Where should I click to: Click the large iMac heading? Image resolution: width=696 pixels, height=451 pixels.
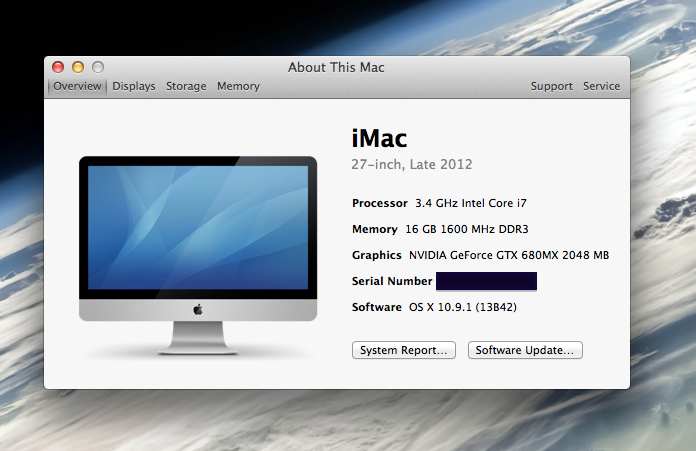point(379,138)
